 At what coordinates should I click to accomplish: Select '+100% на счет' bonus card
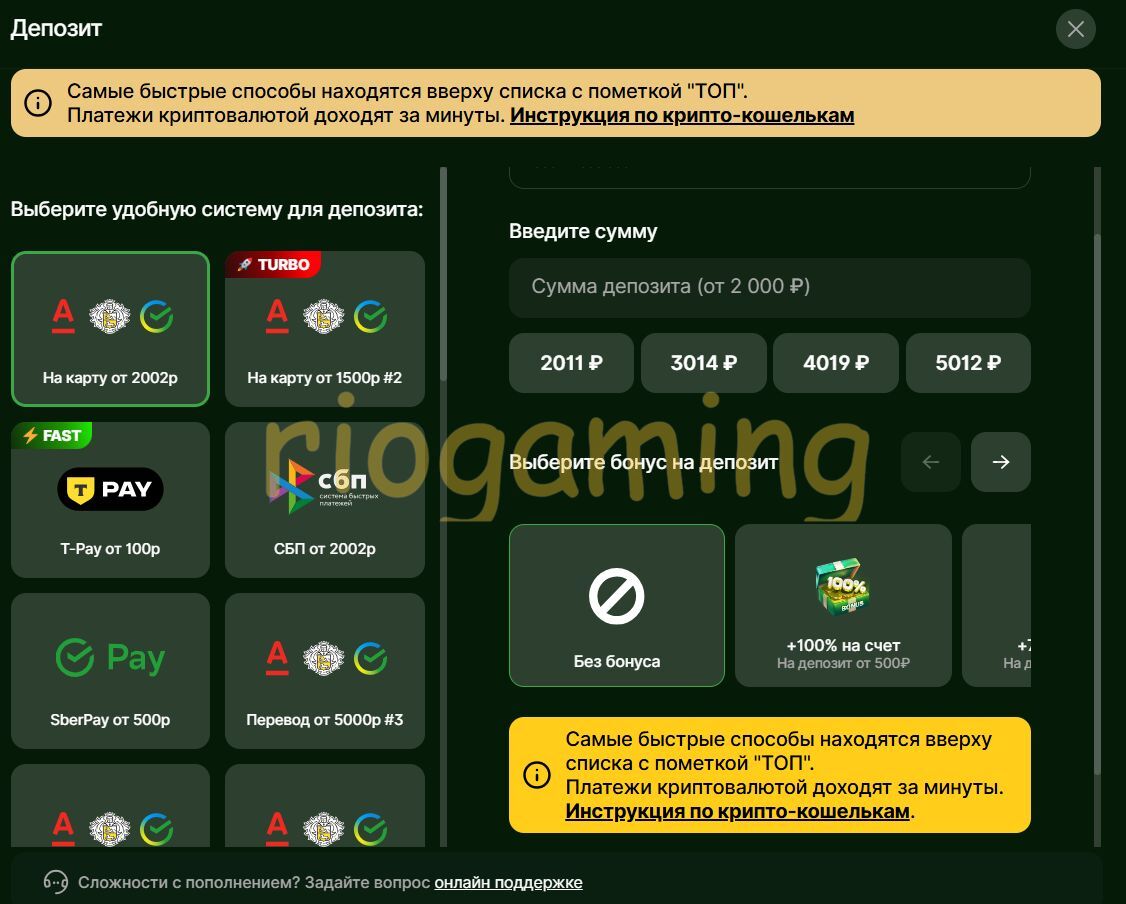coord(843,605)
